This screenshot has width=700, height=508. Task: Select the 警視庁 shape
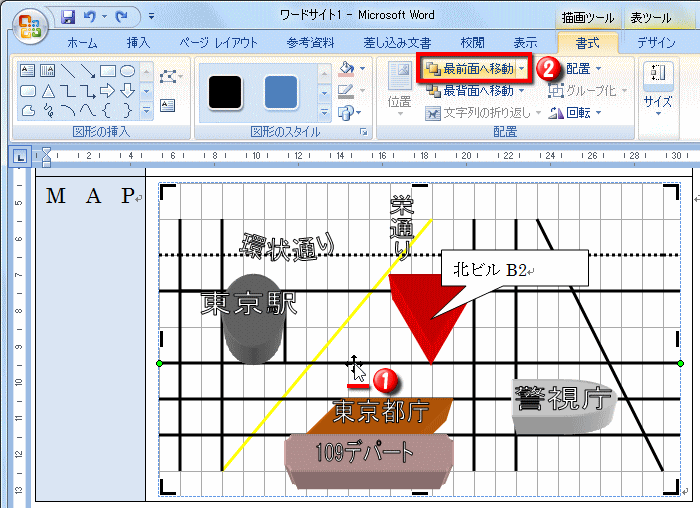(x=563, y=406)
